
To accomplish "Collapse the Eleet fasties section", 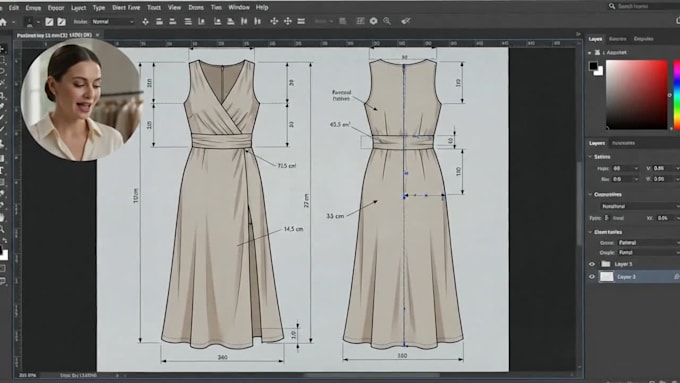I will click(x=590, y=232).
